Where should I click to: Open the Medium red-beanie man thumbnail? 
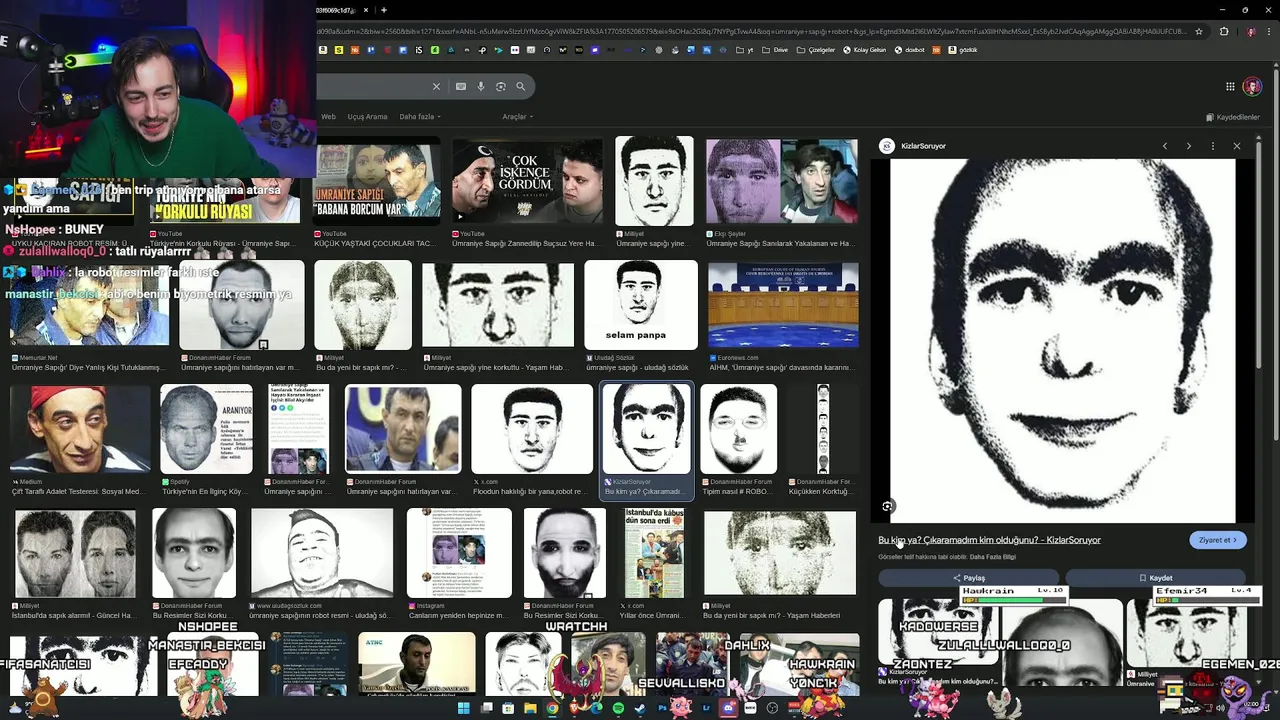[80, 429]
